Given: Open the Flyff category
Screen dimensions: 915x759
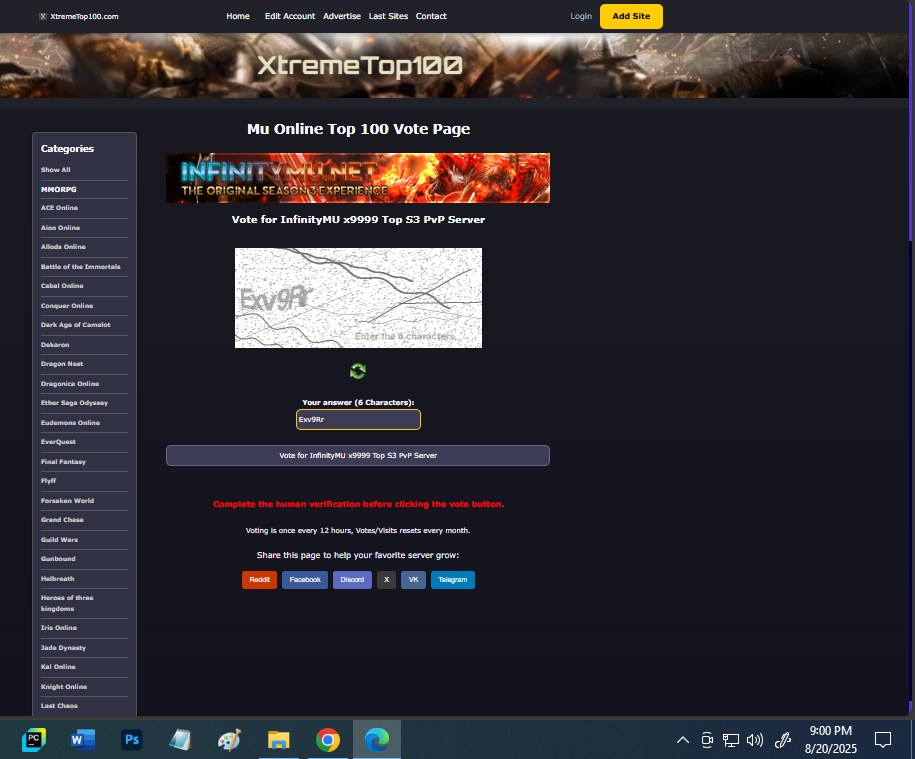Looking at the screenshot, I should pos(48,481).
